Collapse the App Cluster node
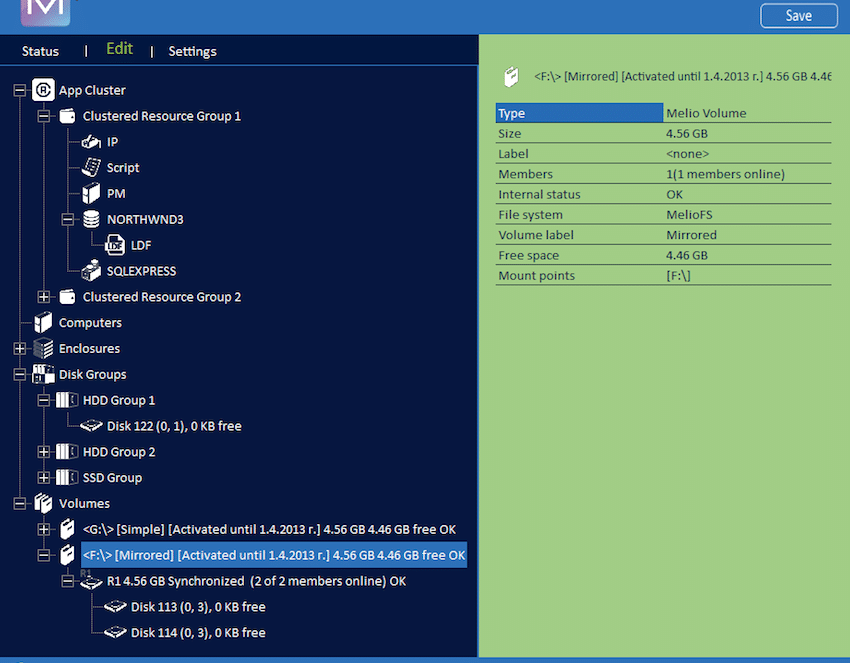Image resolution: width=850 pixels, height=663 pixels. pyautogui.click(x=20, y=90)
